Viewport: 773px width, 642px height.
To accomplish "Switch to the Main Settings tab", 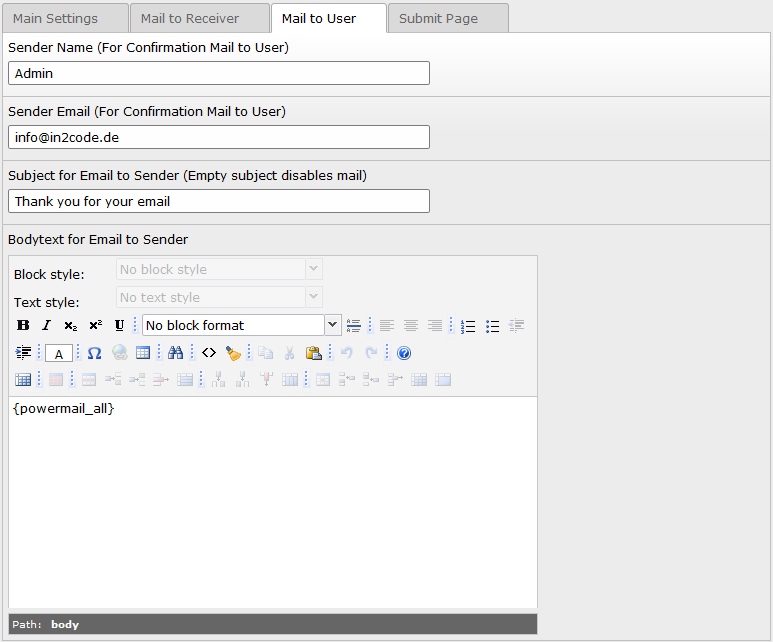I will (56, 18).
